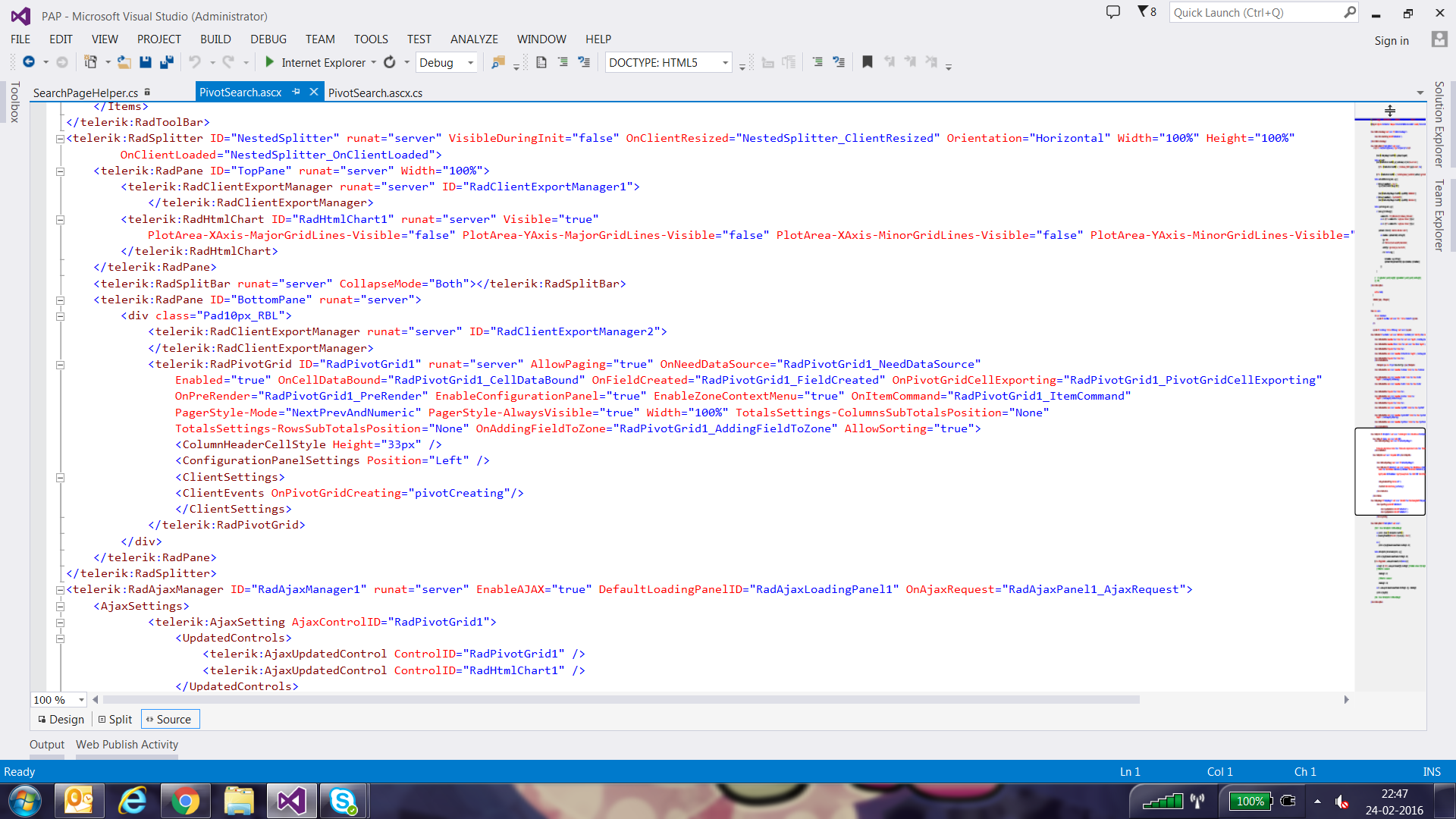Pin the PivotSearch.ascx tab
This screenshot has height=819, width=1456.
point(297,92)
